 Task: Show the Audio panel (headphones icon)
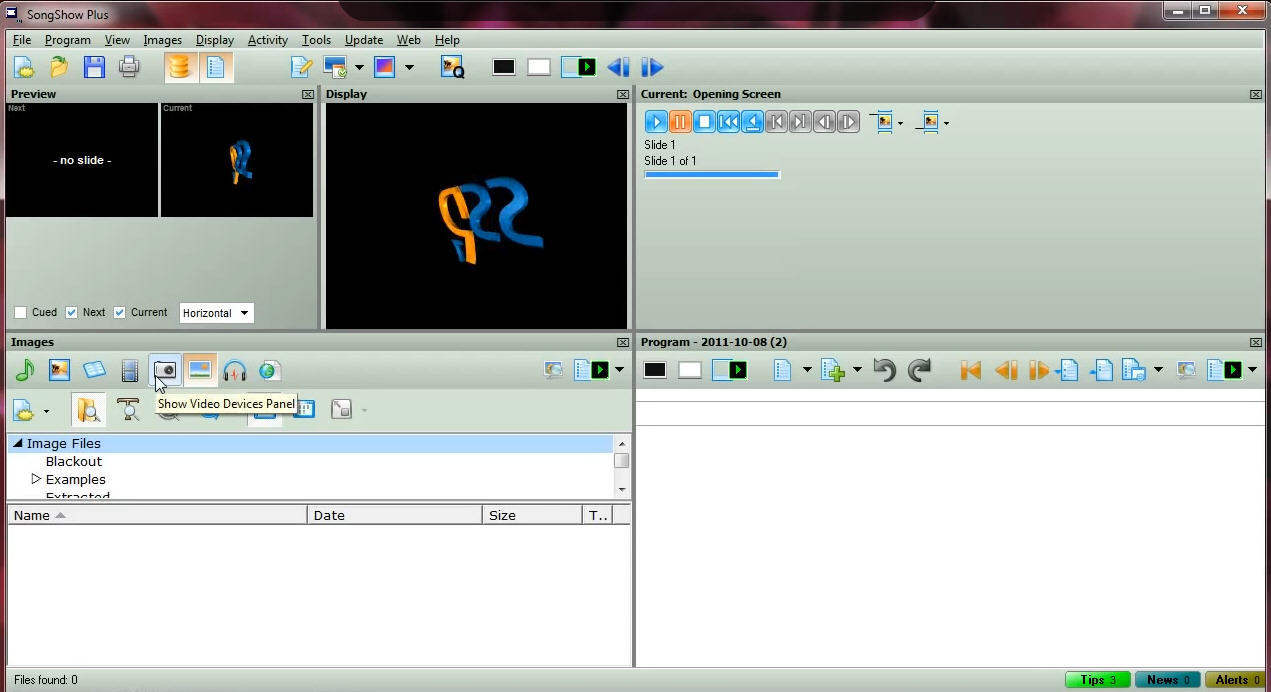point(235,371)
